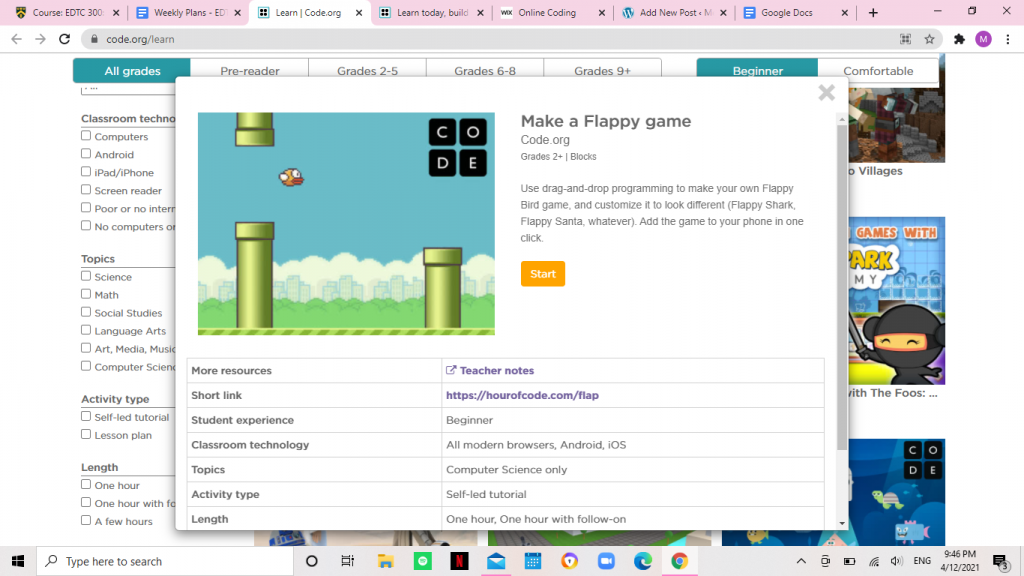Toggle the Screen reader checkbox
The height and width of the screenshot is (576, 1024).
[86, 189]
